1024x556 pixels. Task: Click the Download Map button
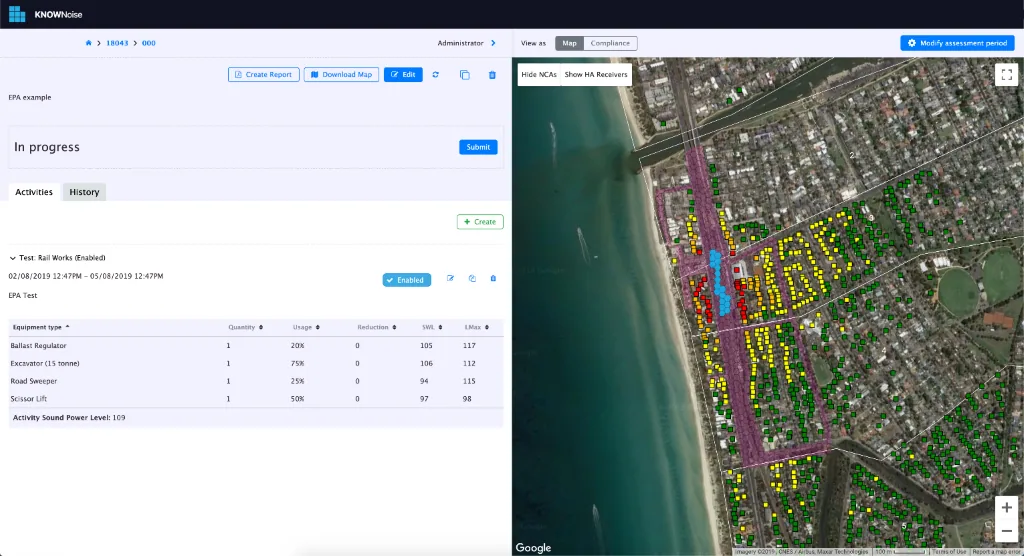[x=341, y=74]
